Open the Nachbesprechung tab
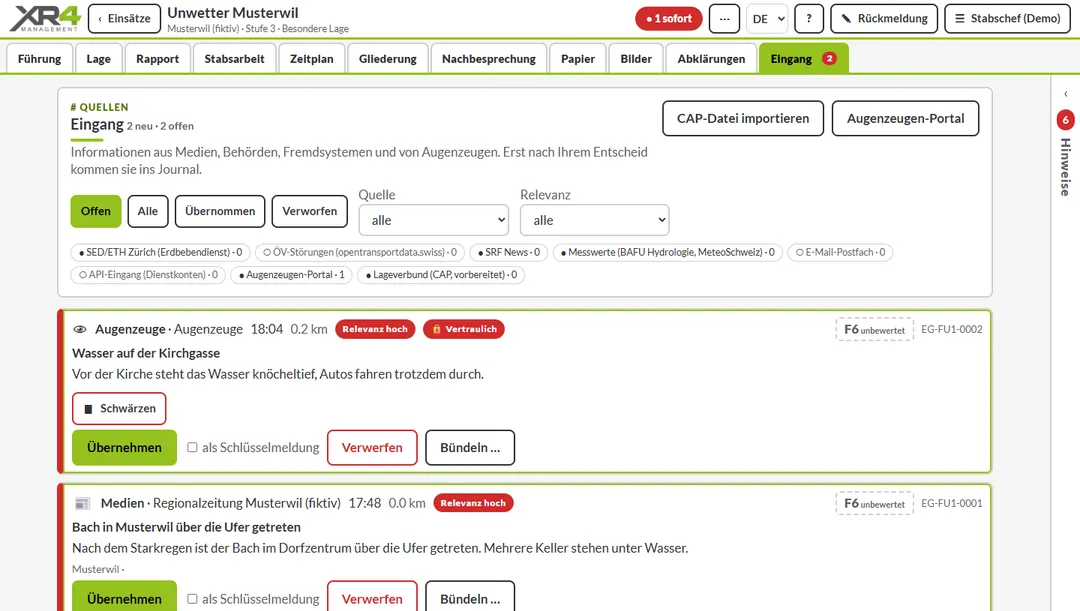 click(489, 59)
